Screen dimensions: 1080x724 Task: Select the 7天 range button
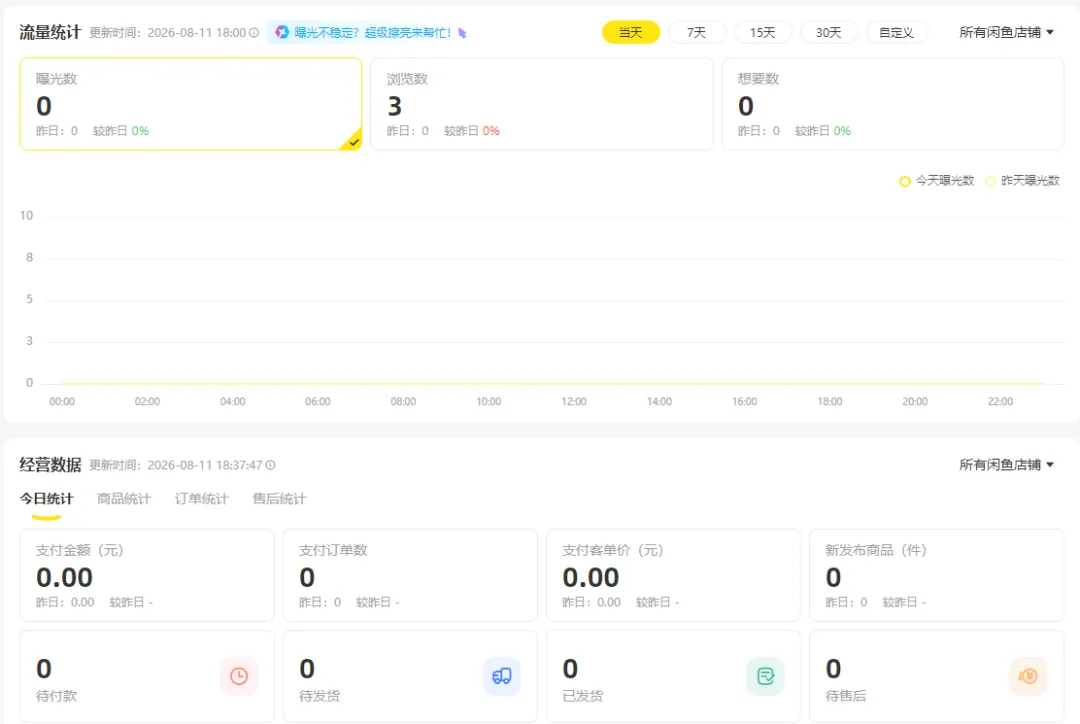696,32
